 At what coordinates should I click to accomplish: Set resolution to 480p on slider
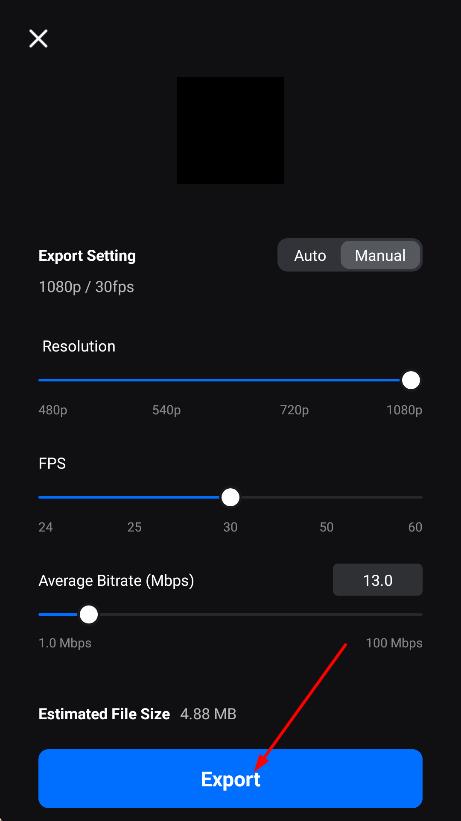[x=39, y=380]
